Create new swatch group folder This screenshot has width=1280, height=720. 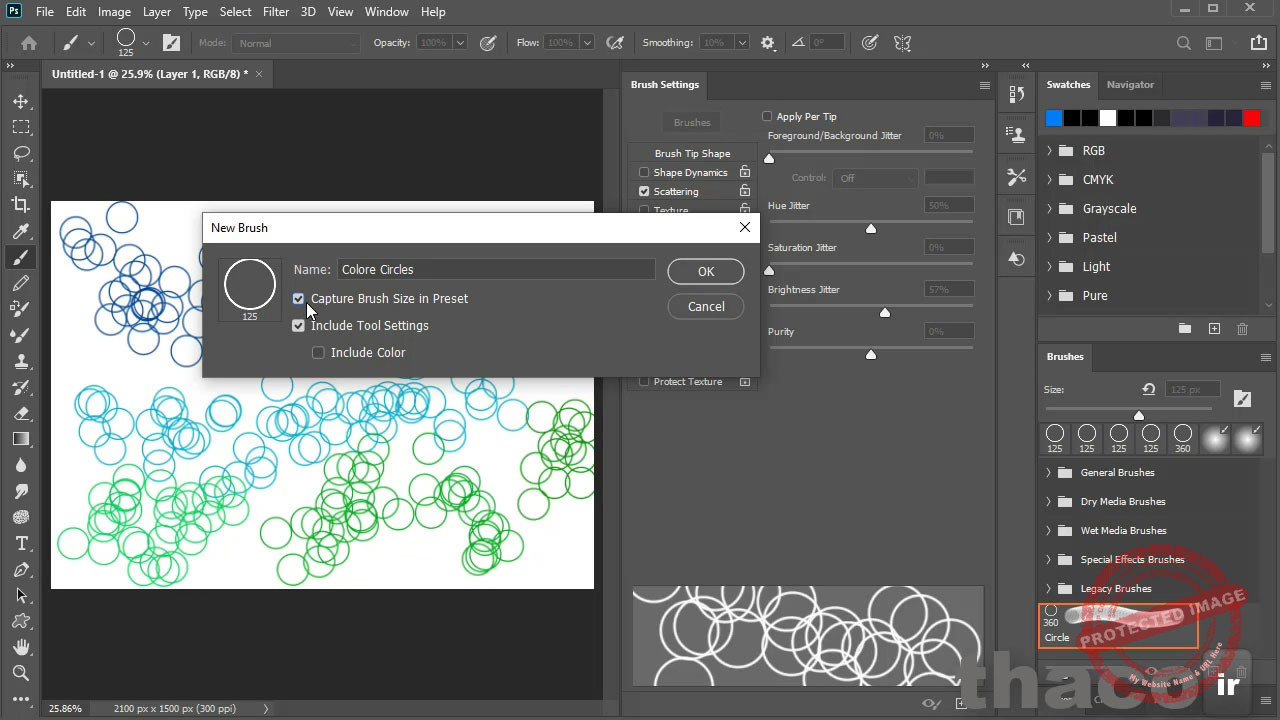pos(1185,329)
